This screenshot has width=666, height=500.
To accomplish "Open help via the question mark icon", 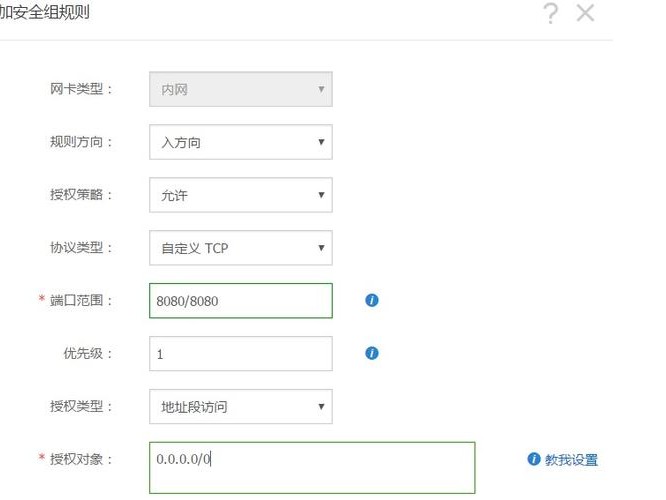I will (550, 13).
